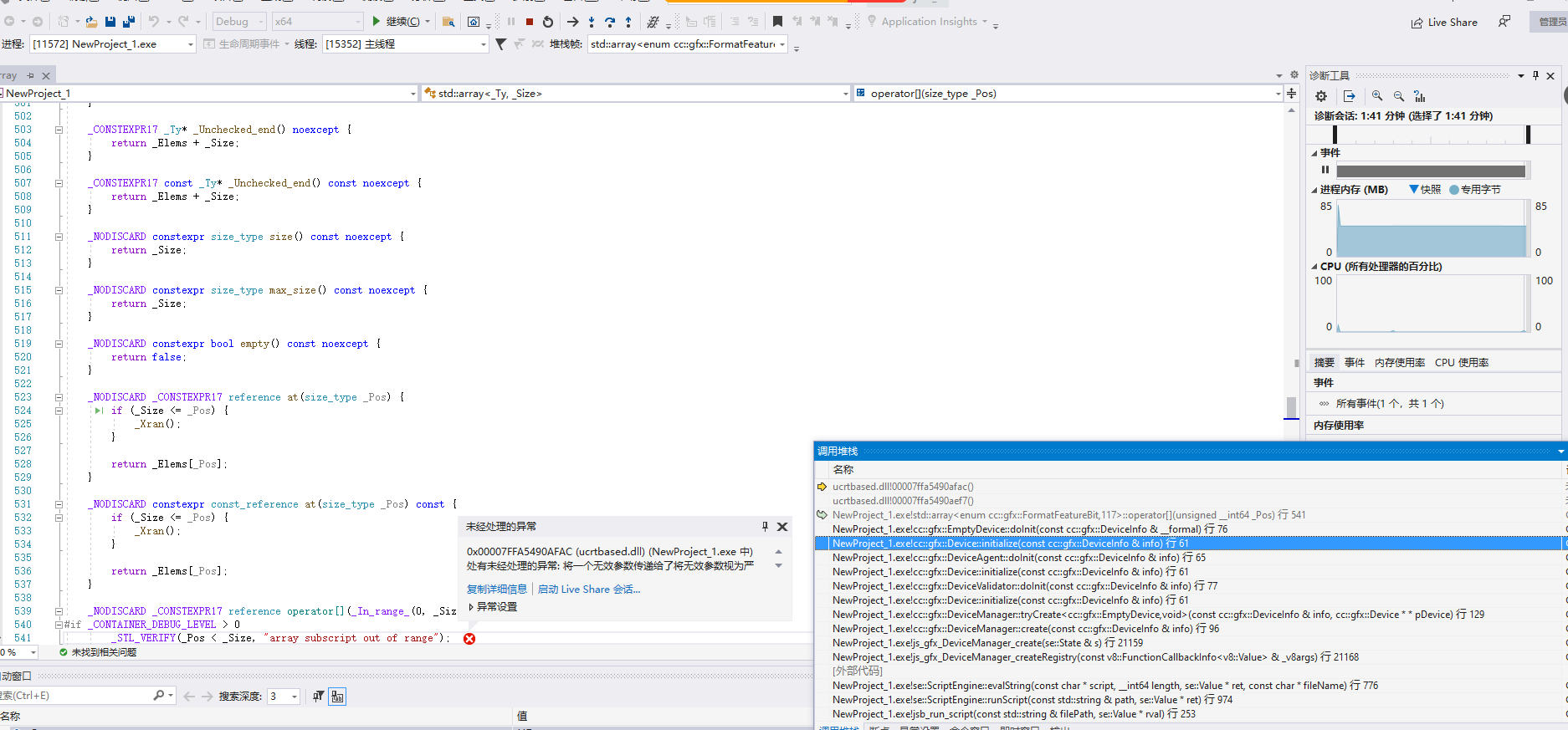1568x730 pixels.
Task: Save all files with double-floppy icon
Action: pyautogui.click(x=129, y=22)
